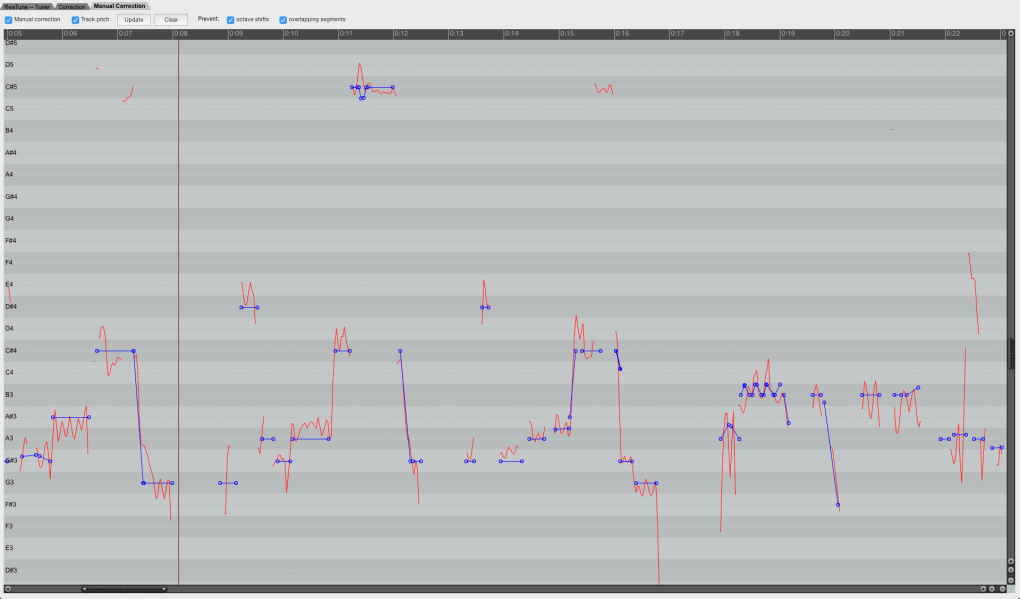Select the G3 pitch segment after 0:16
The image size is (1020, 599).
point(646,483)
